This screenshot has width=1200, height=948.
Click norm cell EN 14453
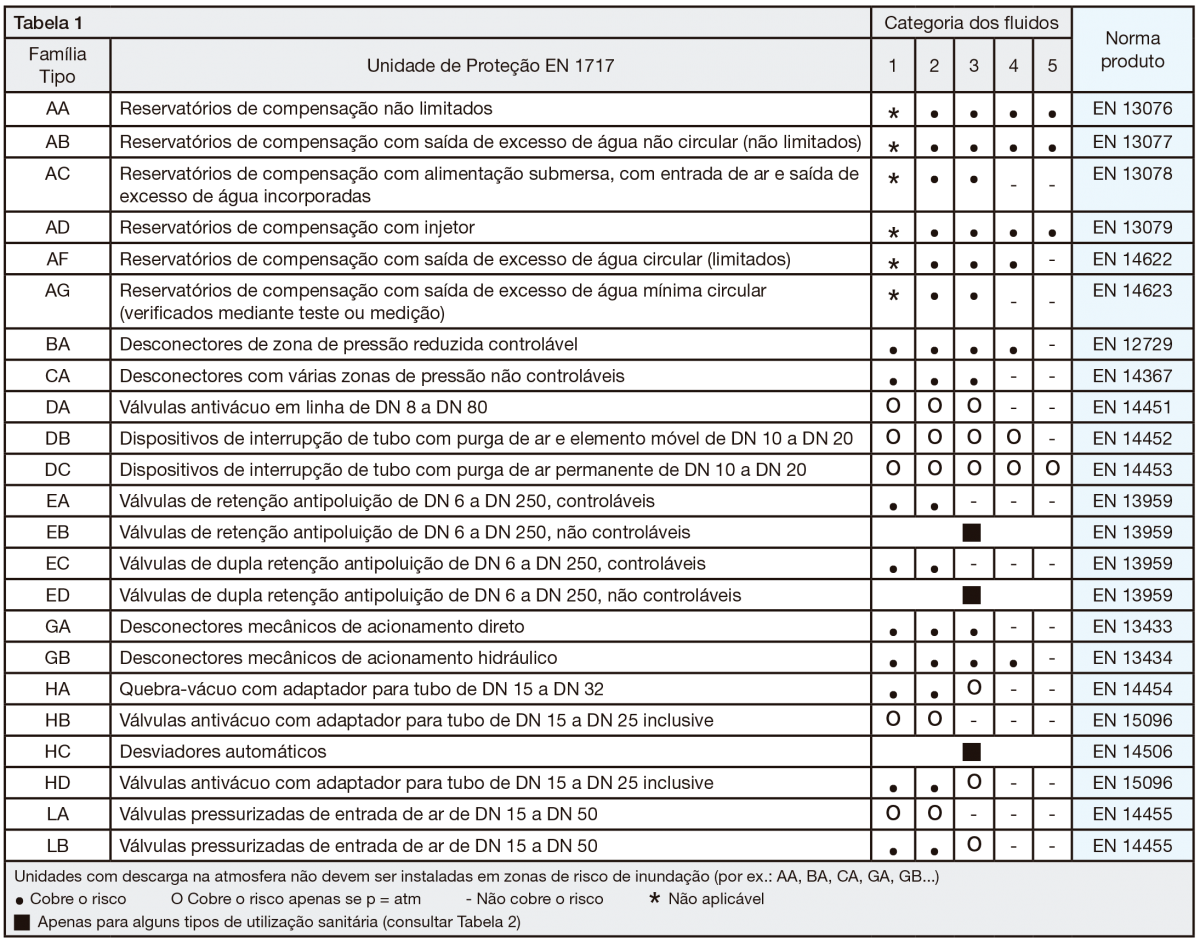tap(1133, 469)
